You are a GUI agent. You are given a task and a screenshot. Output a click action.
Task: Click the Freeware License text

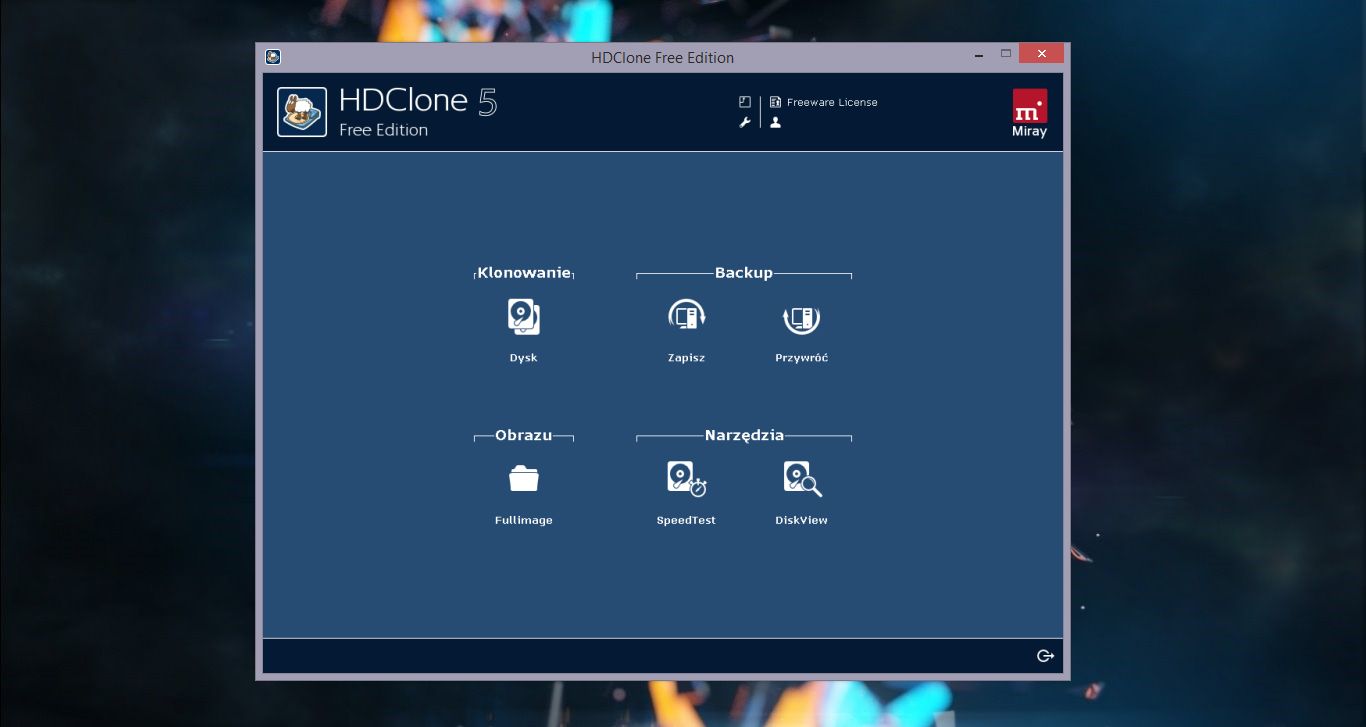[832, 102]
